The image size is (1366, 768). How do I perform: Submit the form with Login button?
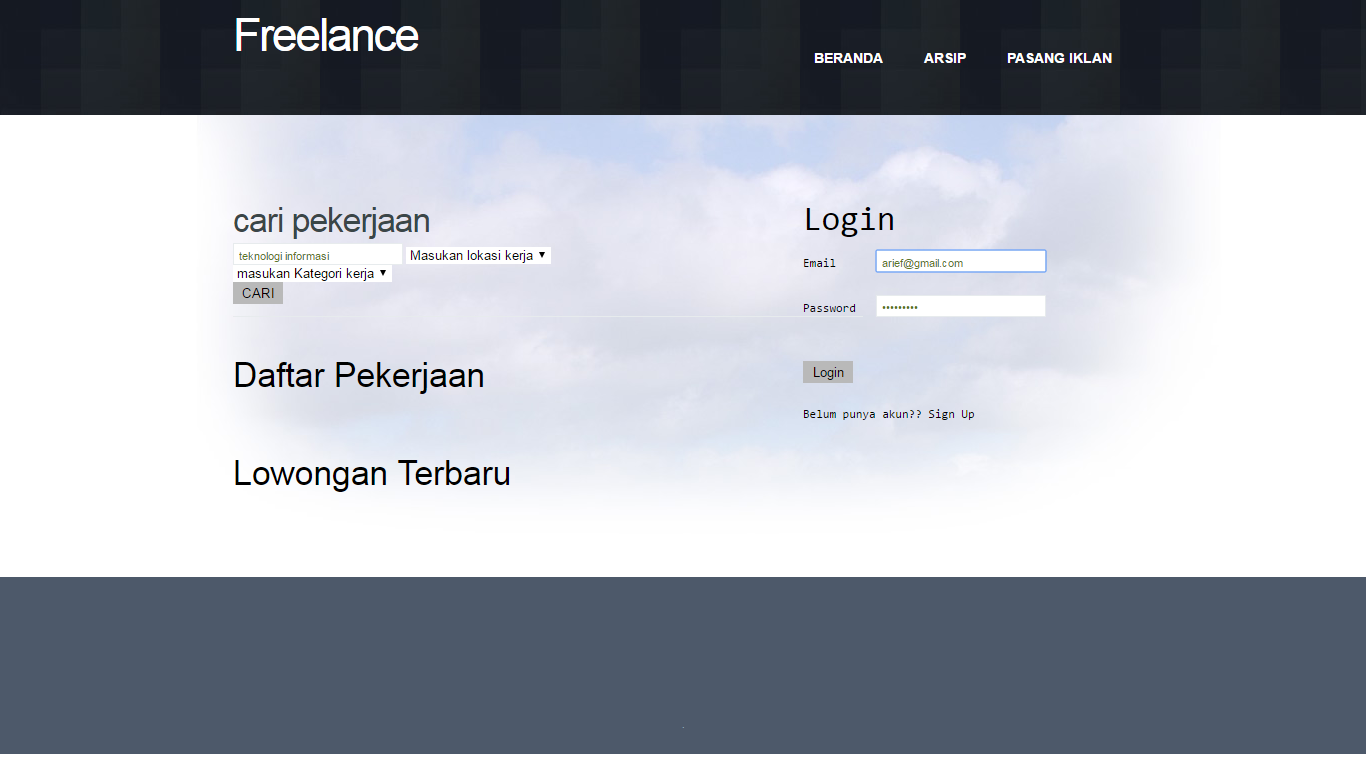(827, 373)
